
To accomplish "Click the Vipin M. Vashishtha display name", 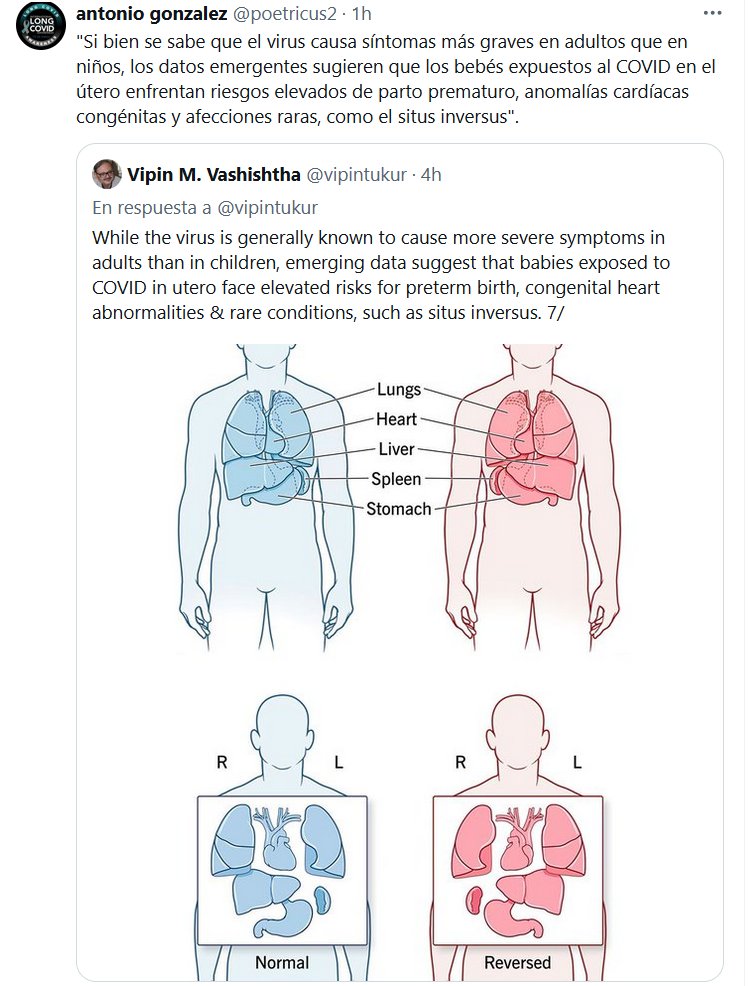I will pyautogui.click(x=212, y=175).
